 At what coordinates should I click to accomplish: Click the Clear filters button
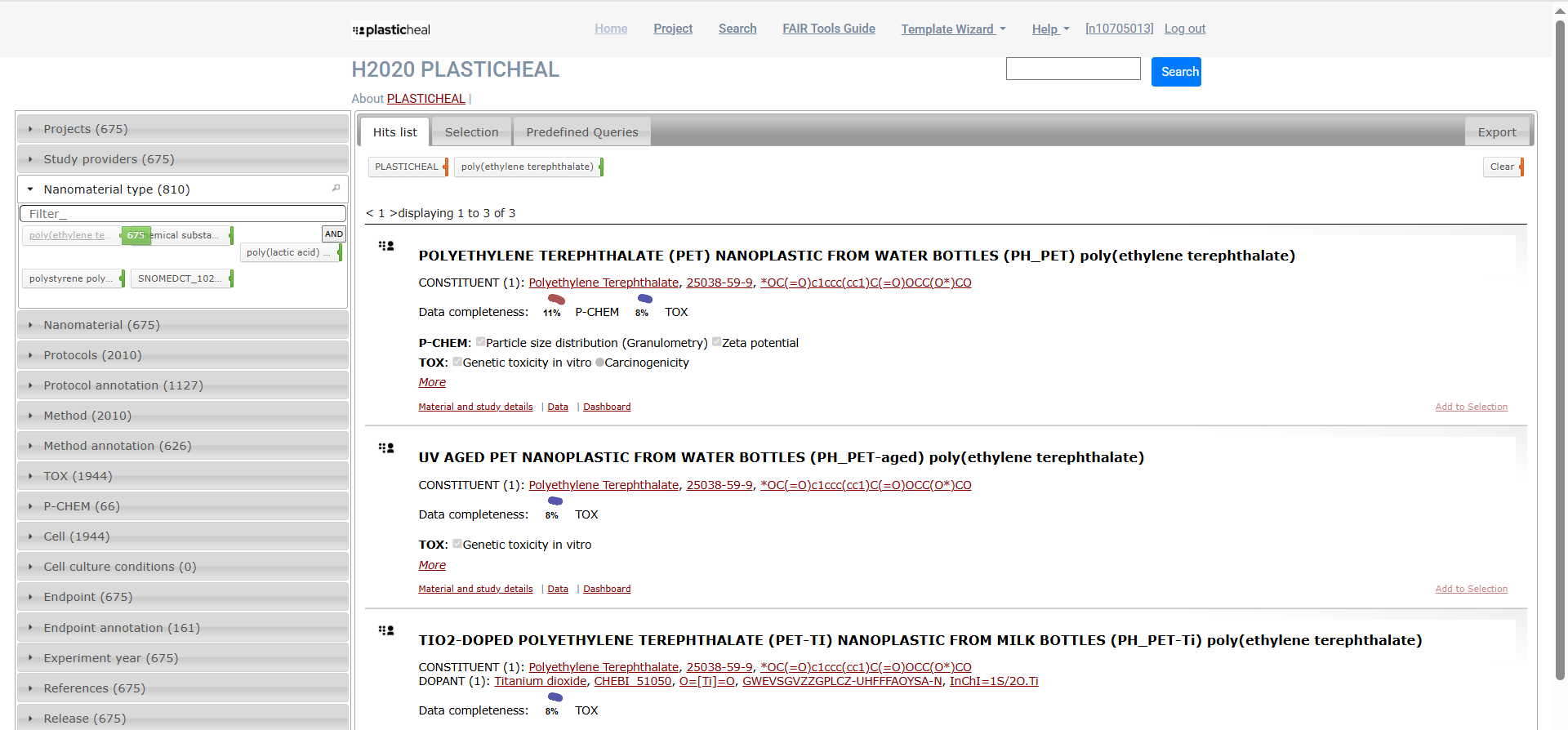pyautogui.click(x=1501, y=167)
